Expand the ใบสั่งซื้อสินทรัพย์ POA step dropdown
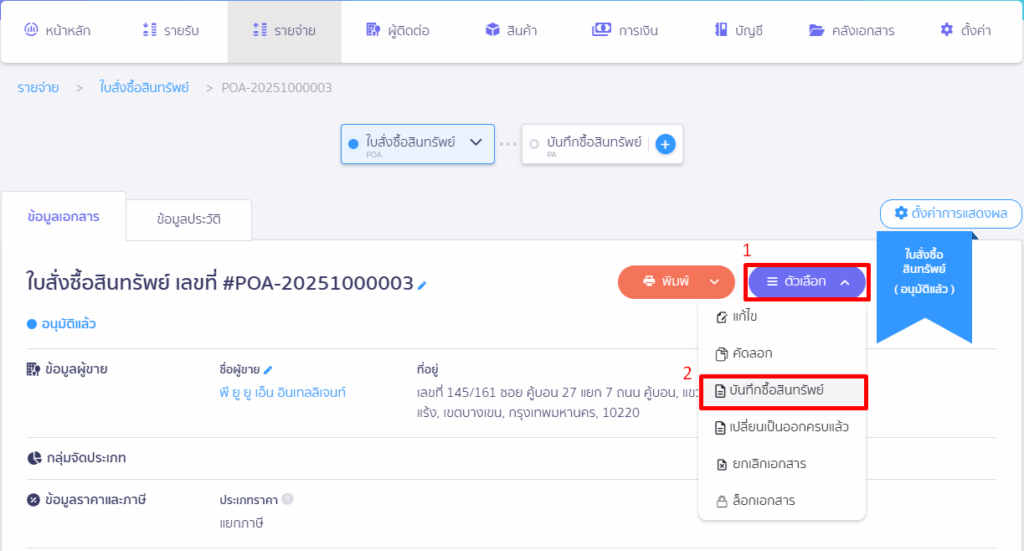Image resolution: width=1024 pixels, height=551 pixels. pyautogui.click(x=476, y=143)
